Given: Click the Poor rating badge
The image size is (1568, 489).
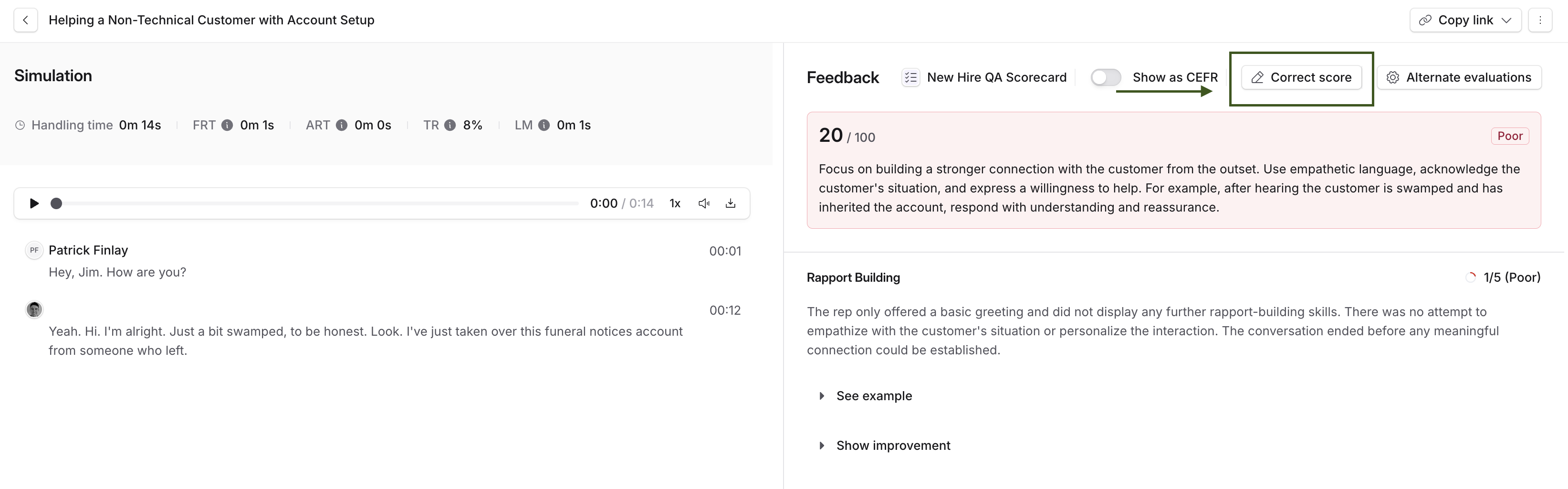Looking at the screenshot, I should [1510, 136].
